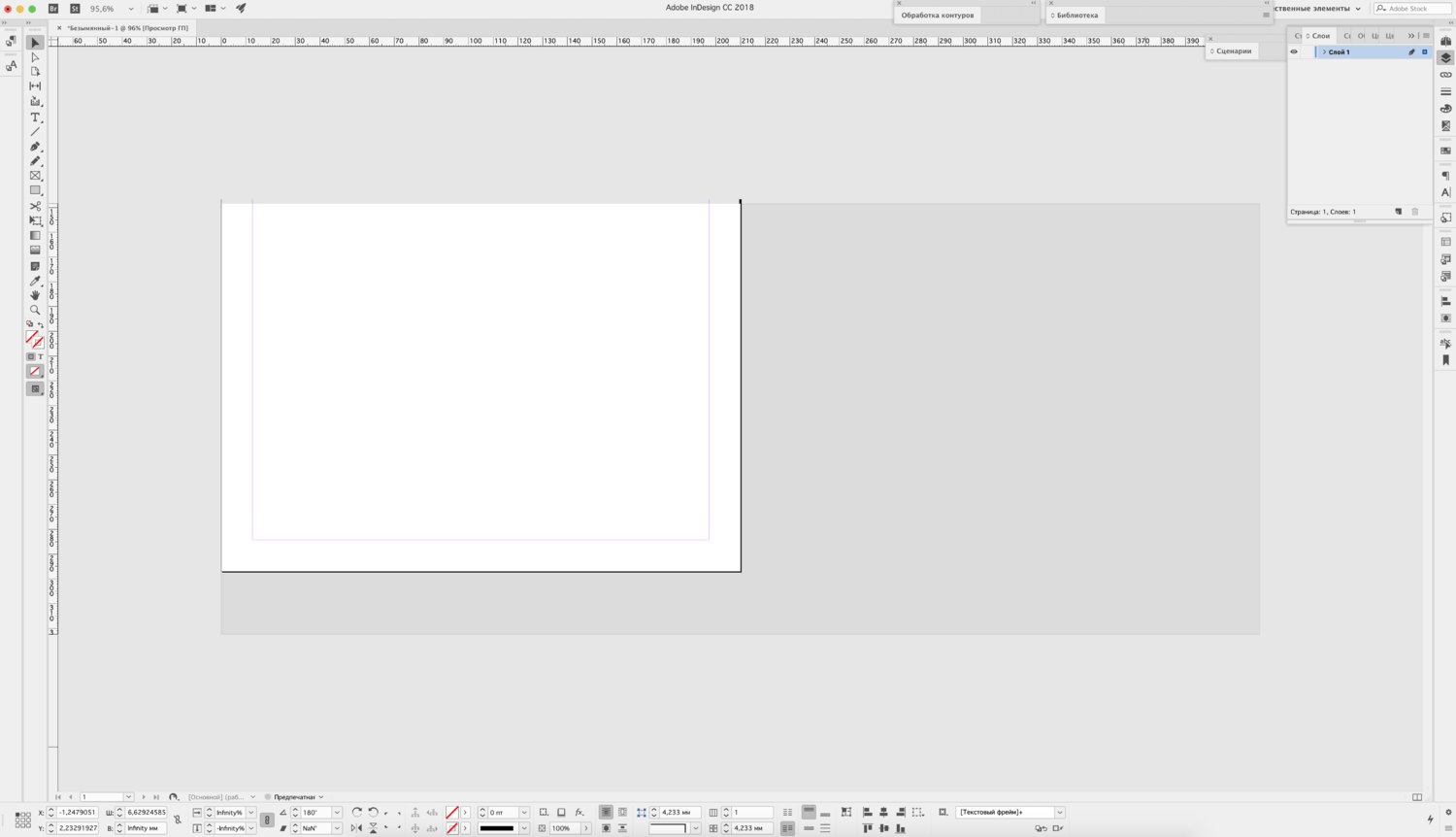The image size is (1456, 837).
Task: Choose the Eyedropper tool
Action: [35, 281]
